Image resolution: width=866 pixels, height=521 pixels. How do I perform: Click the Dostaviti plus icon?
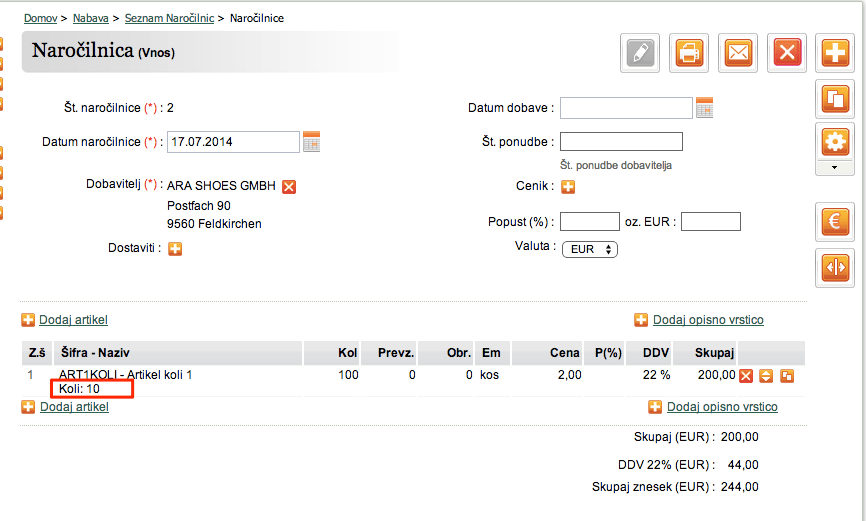point(175,249)
